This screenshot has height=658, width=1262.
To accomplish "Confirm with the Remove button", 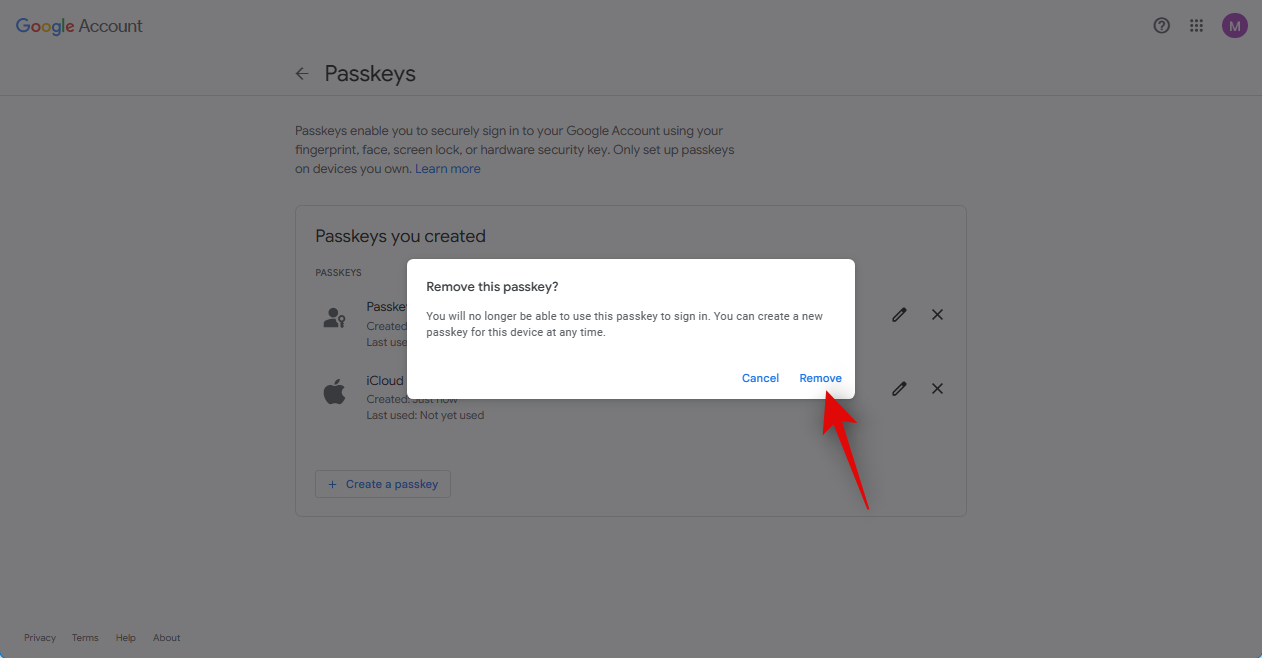I will coord(820,378).
